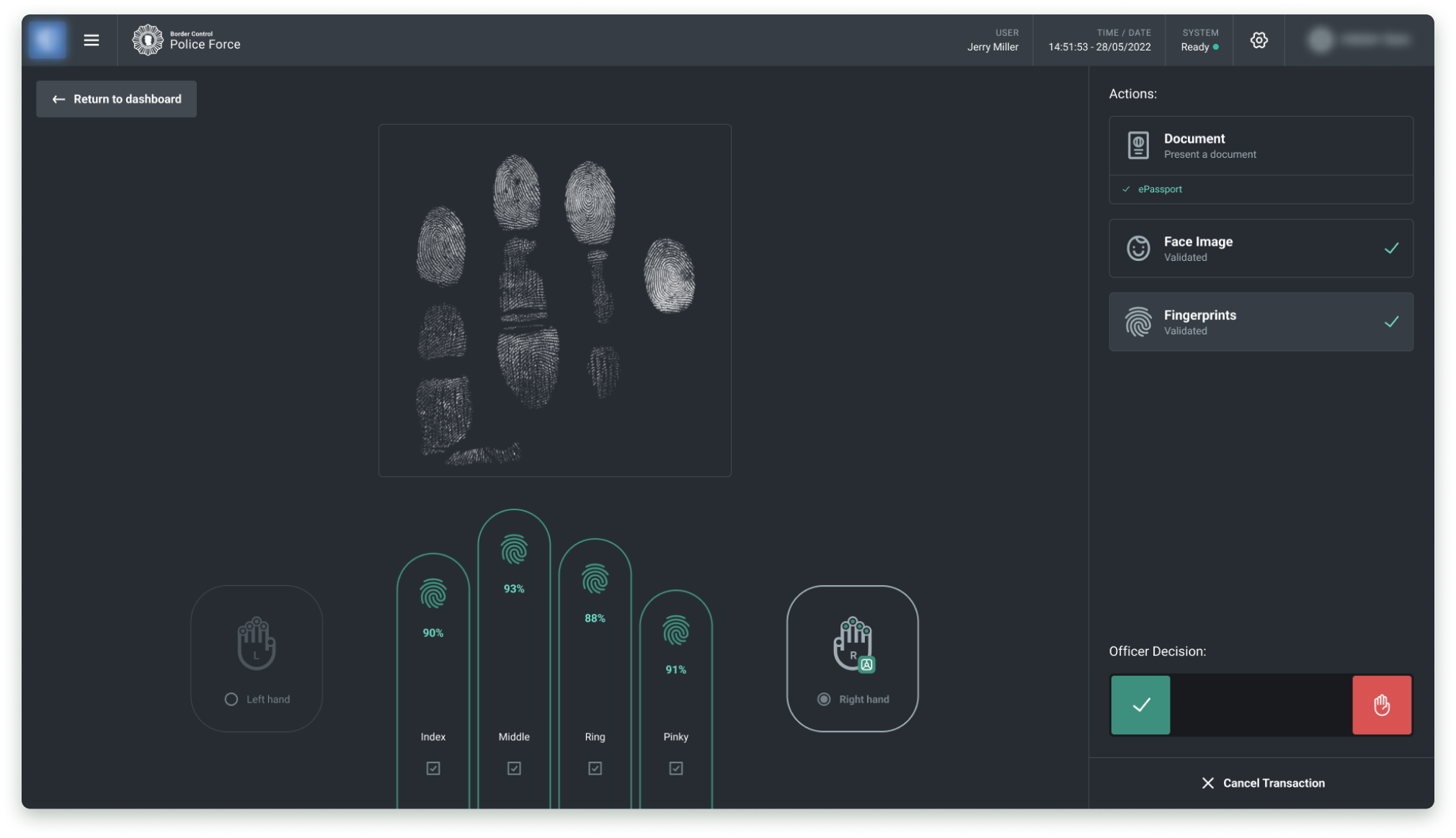Open the Face Image action item
1456x838 pixels.
tap(1260, 249)
